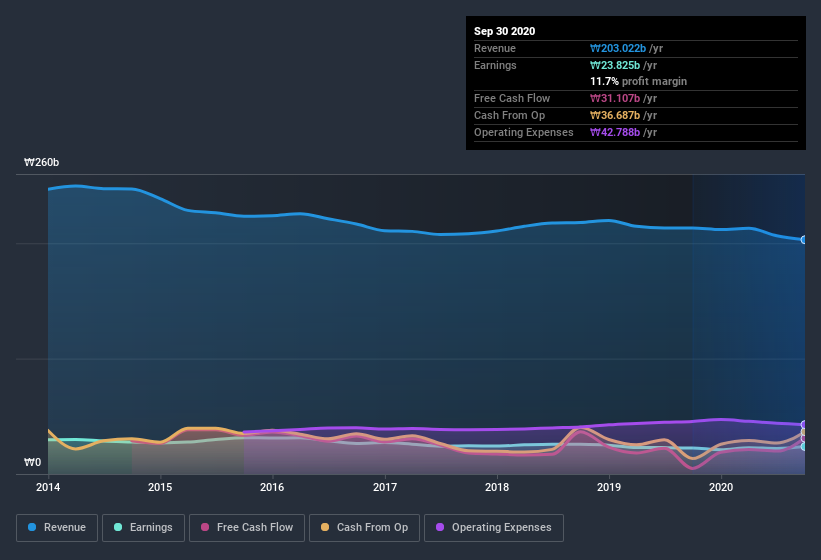Toggle the Free Cash Flow legend button

[x=247, y=528]
